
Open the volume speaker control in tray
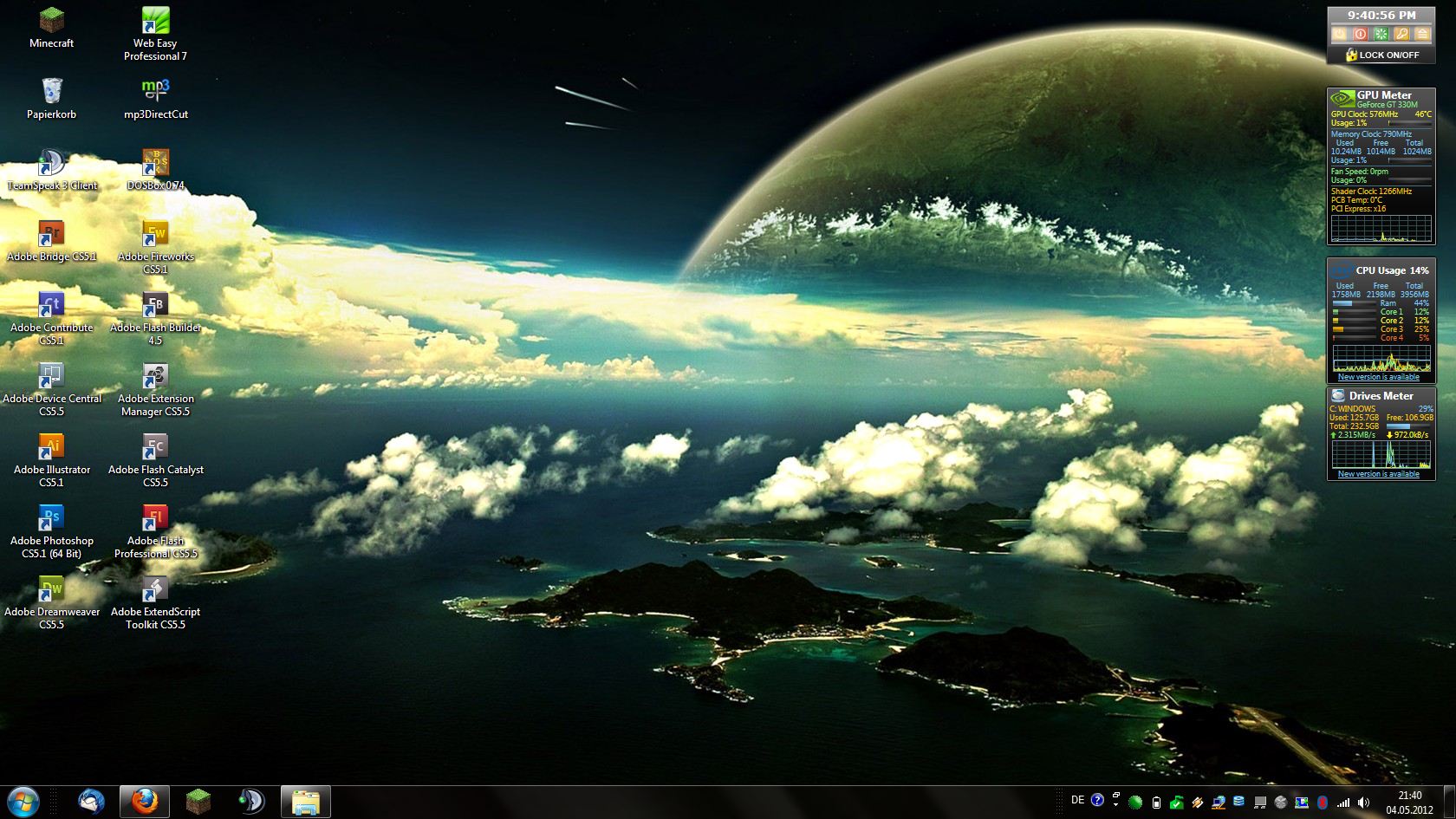click(1363, 803)
